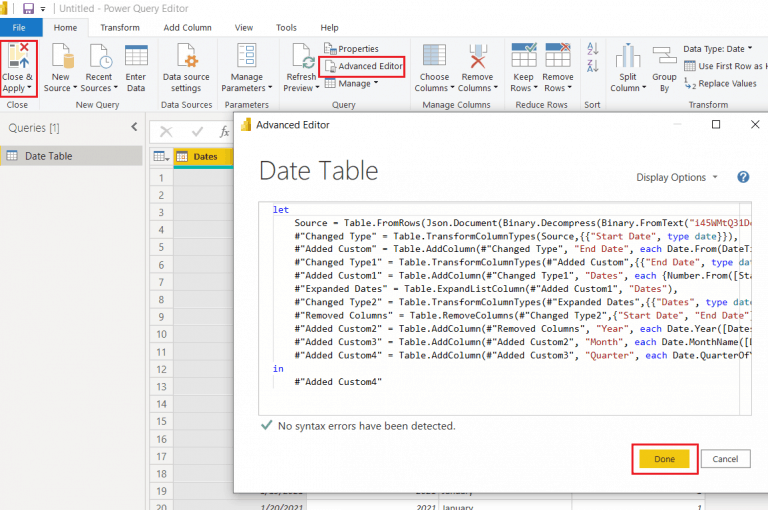Click Cancel in Advanced Editor
Image resolution: width=768 pixels, height=510 pixels.
point(725,459)
